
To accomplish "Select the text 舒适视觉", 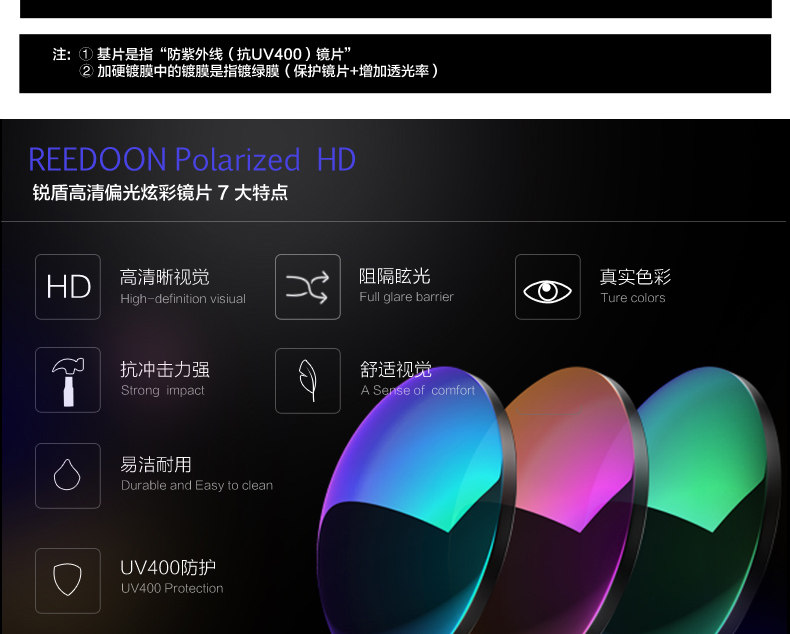I will tap(396, 369).
